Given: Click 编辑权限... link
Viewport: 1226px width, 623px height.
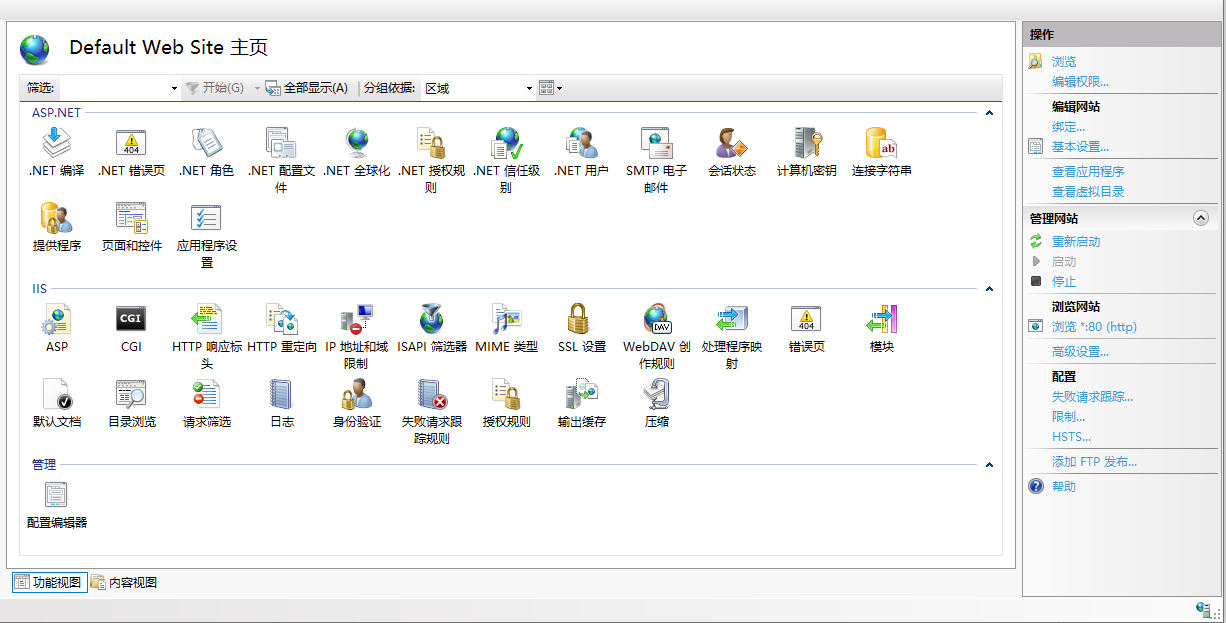Looking at the screenshot, I should point(1080,82).
